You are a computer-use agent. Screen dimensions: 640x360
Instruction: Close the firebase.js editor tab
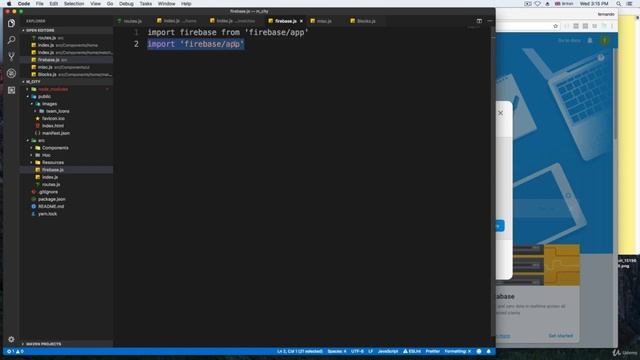pyautogui.click(x=301, y=21)
